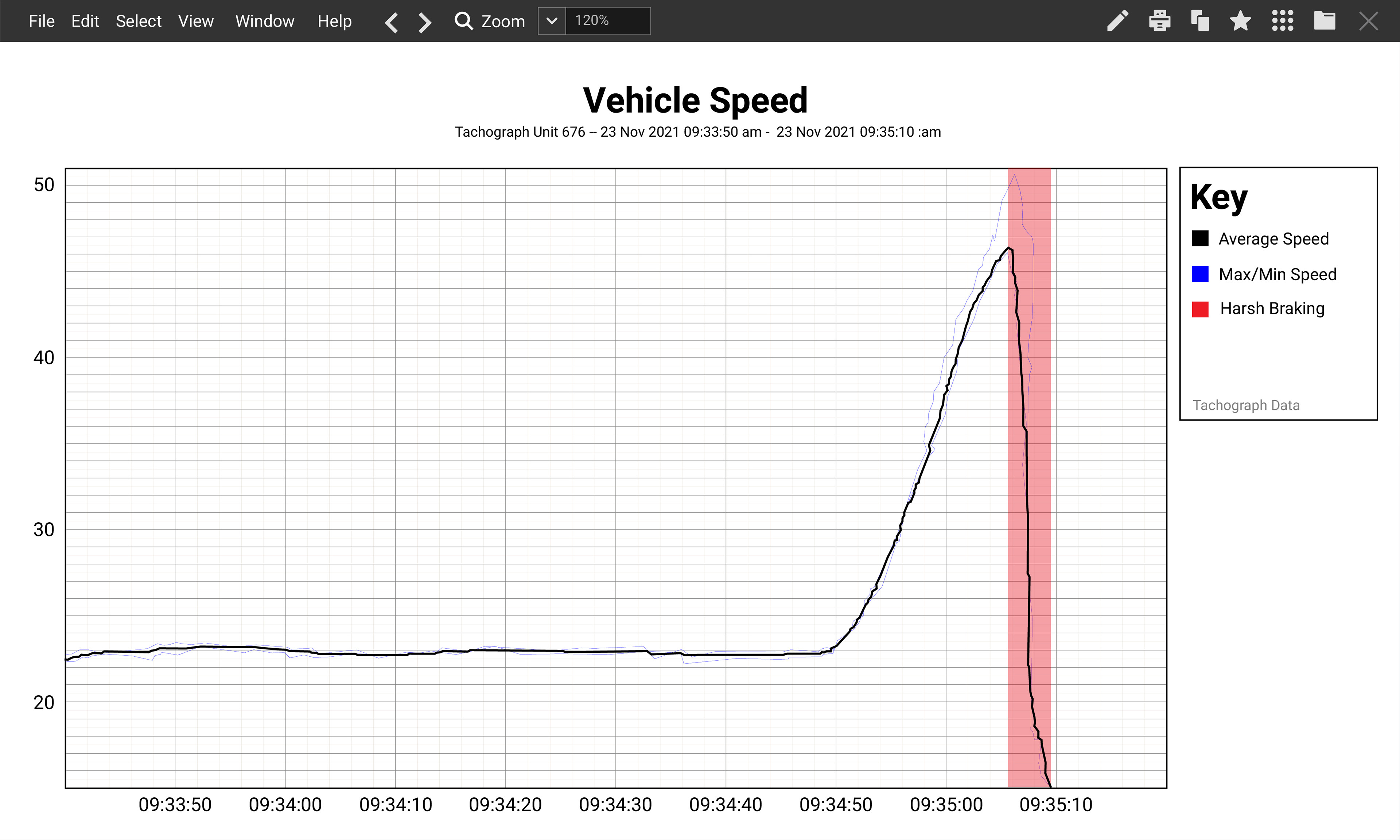Click the 09:35:00 time axis label
1400x840 pixels.
pos(946,804)
